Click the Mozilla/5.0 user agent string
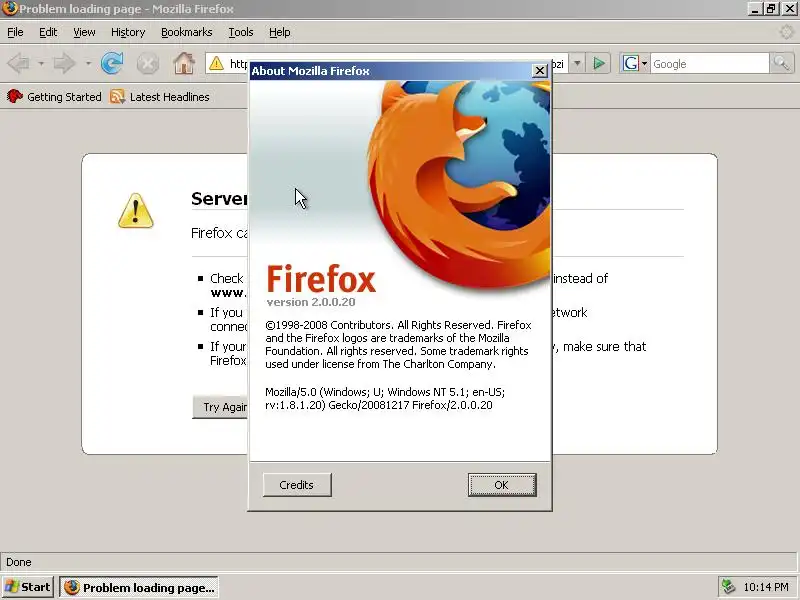 (385, 398)
